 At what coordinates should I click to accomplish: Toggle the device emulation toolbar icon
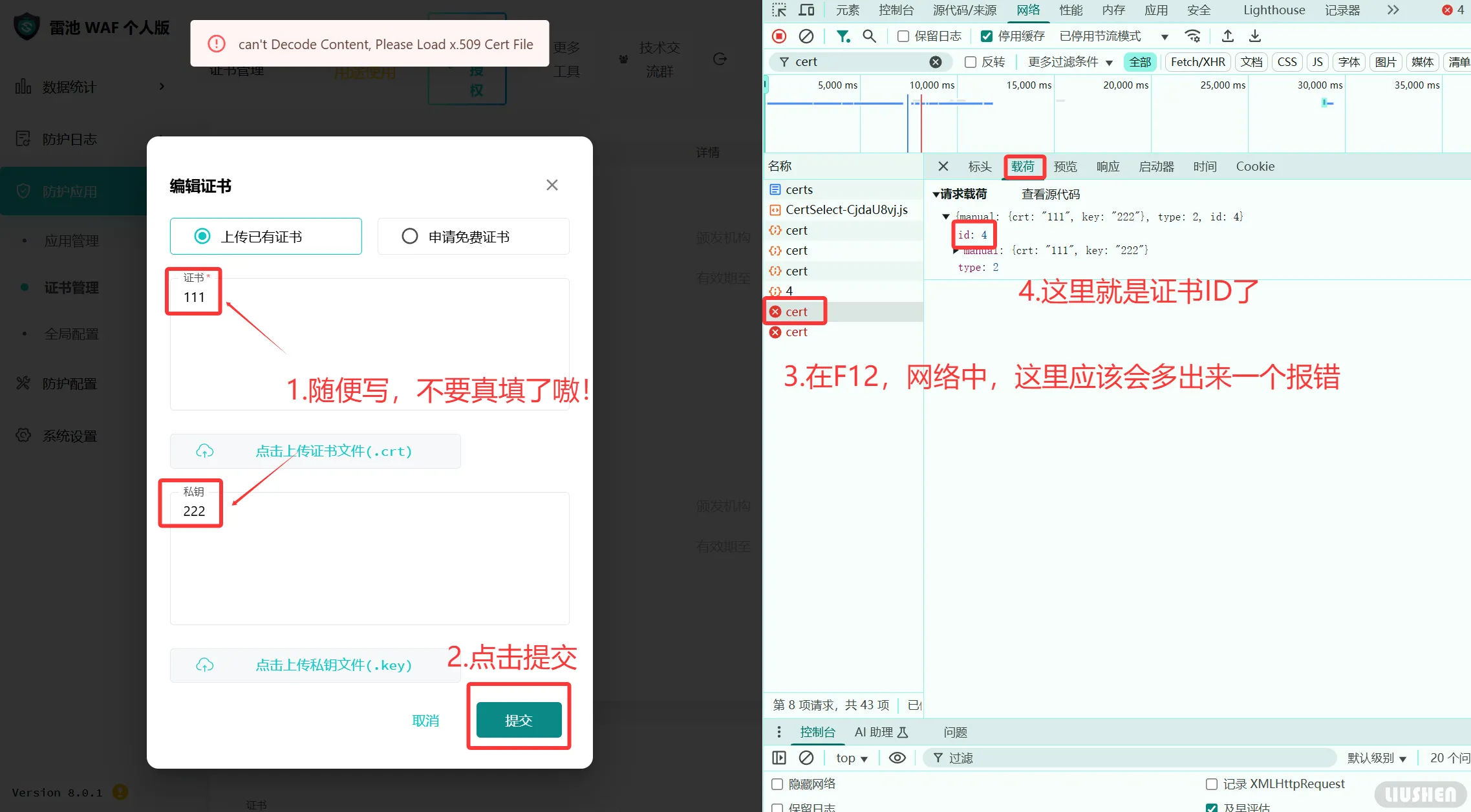[806, 10]
